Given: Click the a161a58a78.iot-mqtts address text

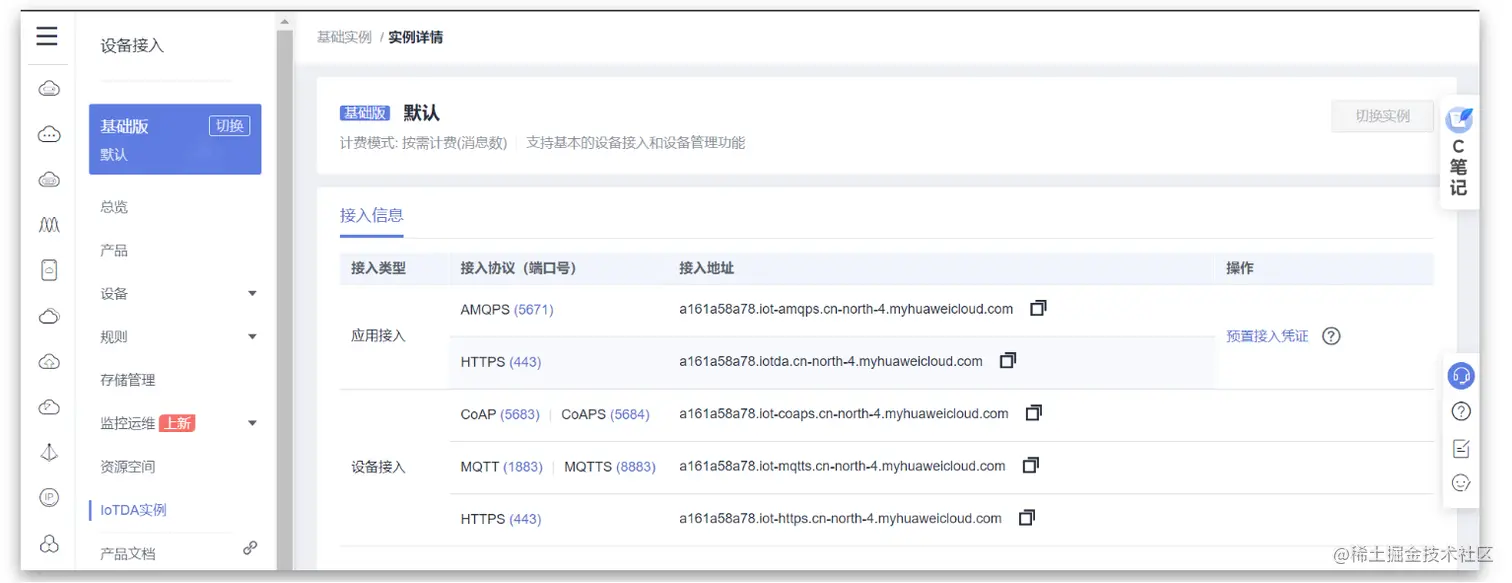Looking at the screenshot, I should coord(842,466).
